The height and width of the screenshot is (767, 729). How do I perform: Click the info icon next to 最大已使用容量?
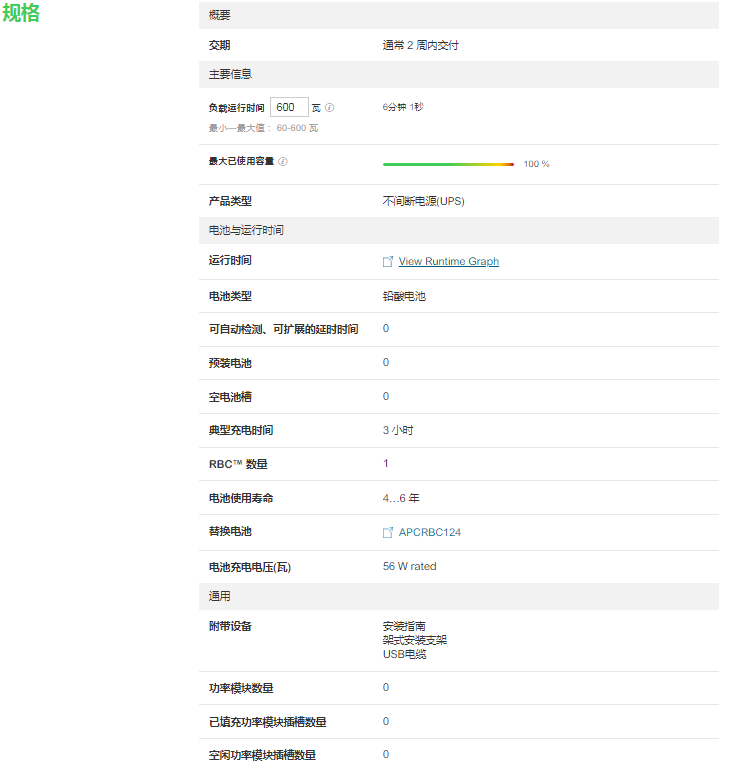283,162
